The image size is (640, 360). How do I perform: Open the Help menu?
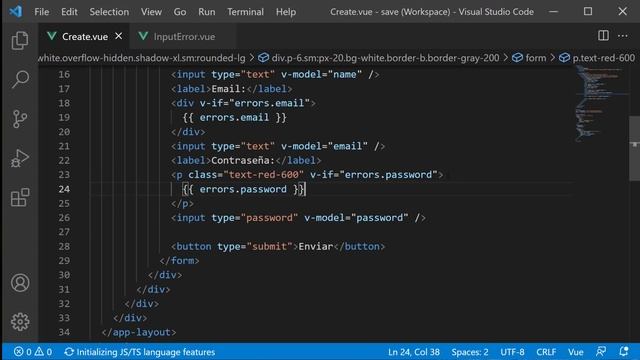(286, 12)
